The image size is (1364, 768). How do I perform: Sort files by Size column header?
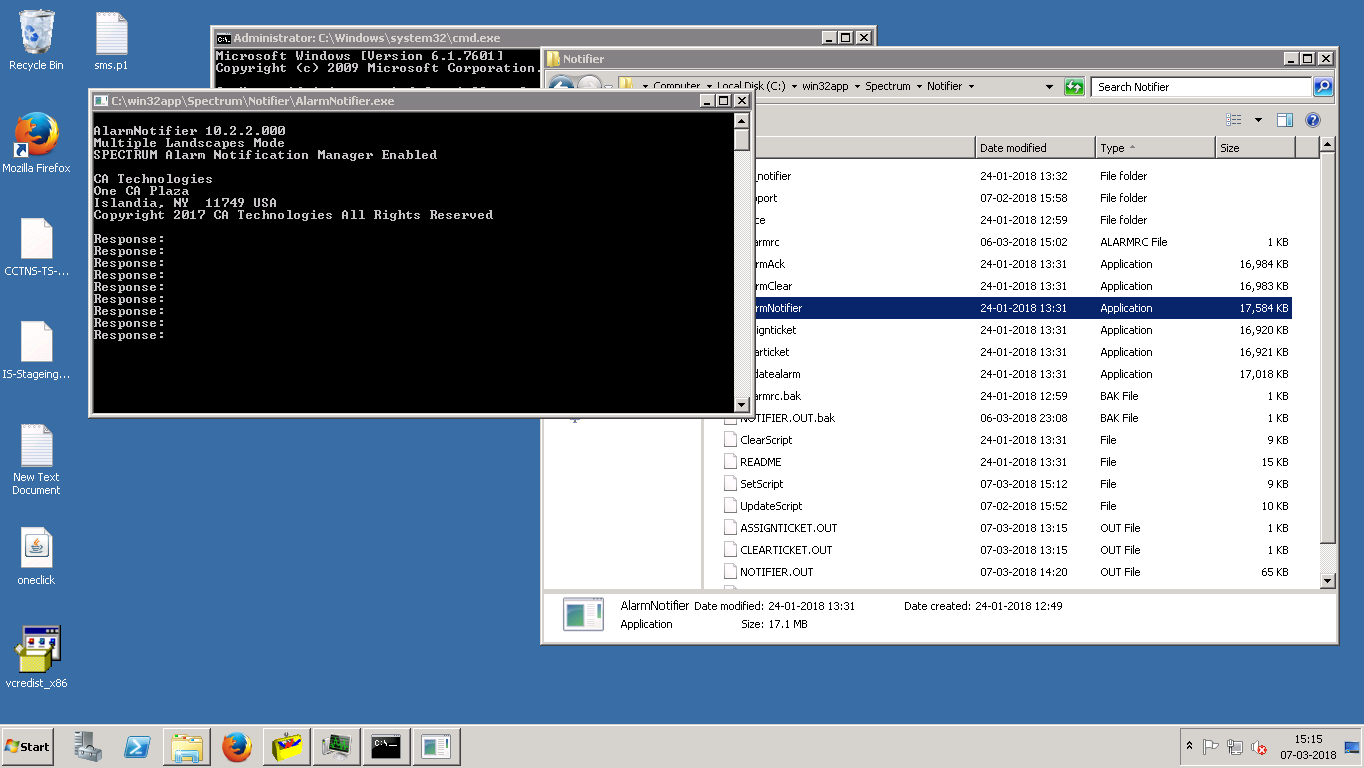click(1255, 148)
